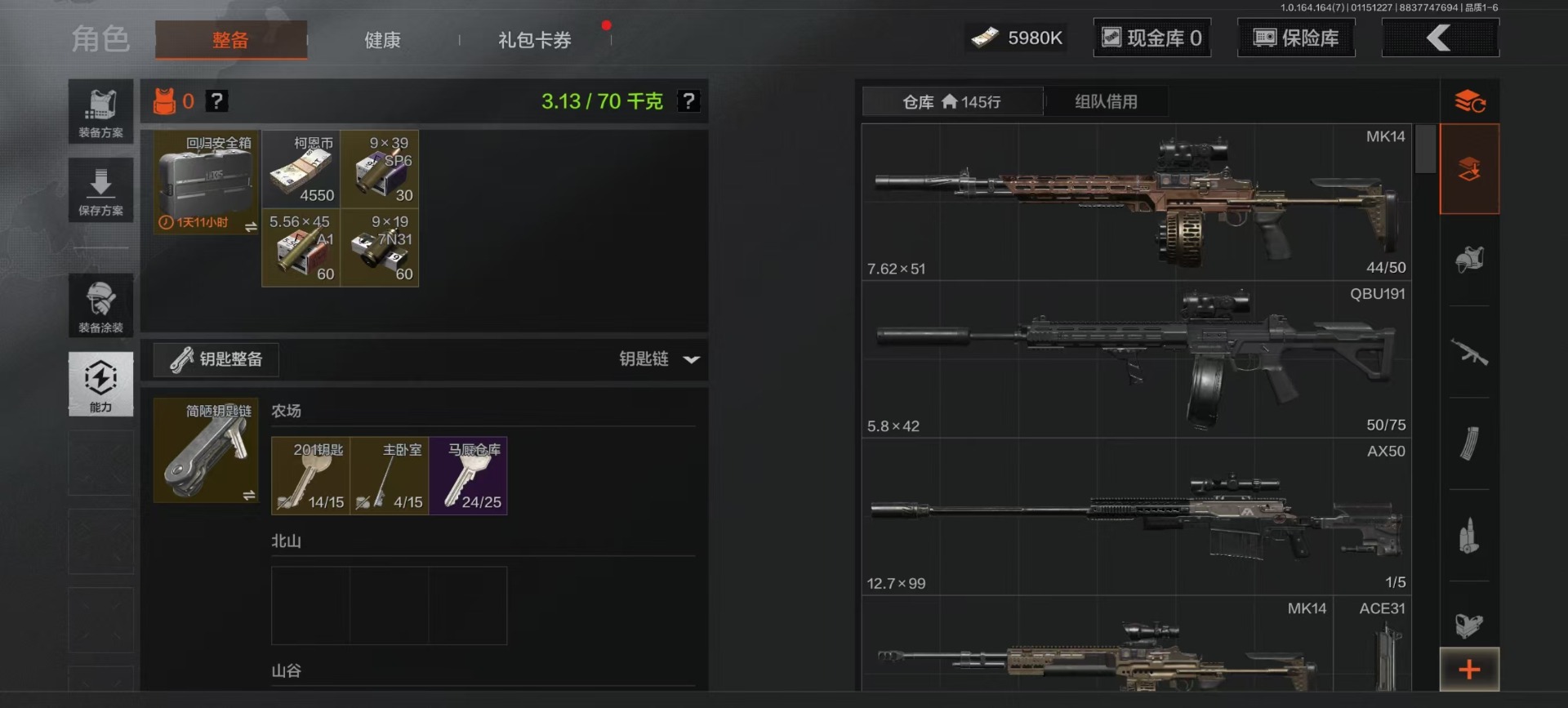
Task: Toggle swap arrows on 简陋钥匙链 keychain
Action: pos(248,495)
